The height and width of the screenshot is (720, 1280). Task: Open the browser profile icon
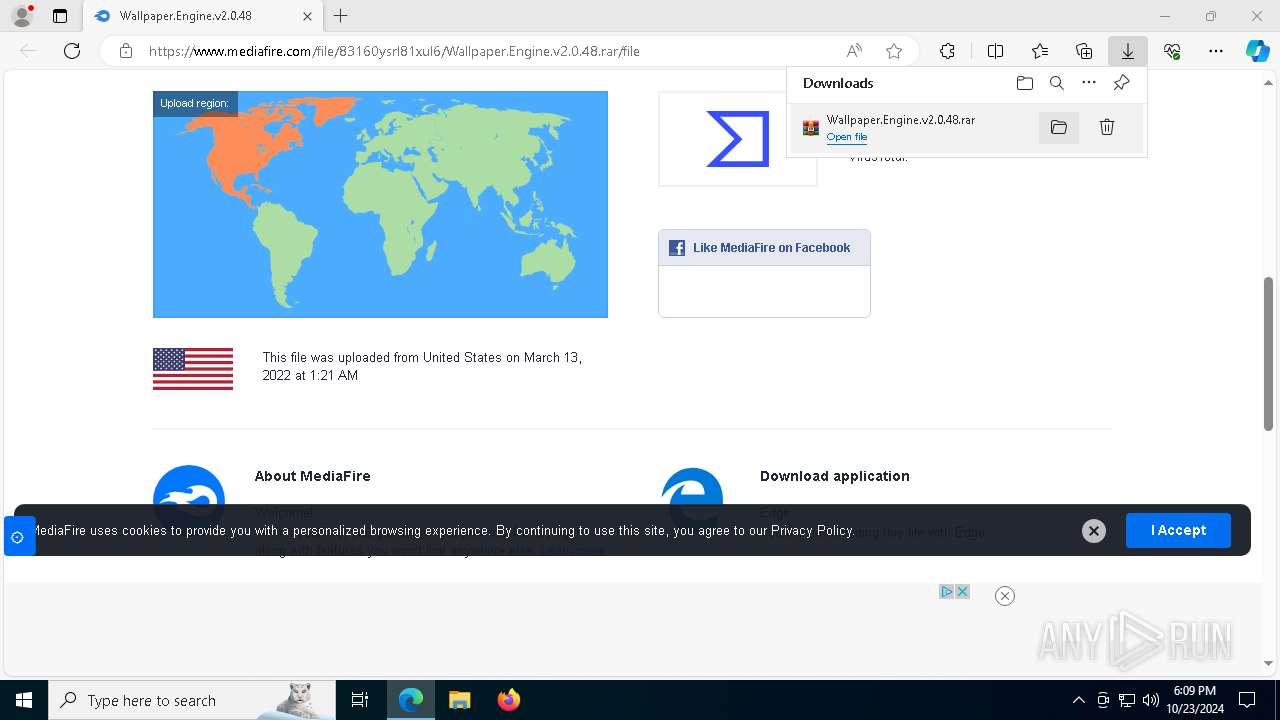click(21, 16)
